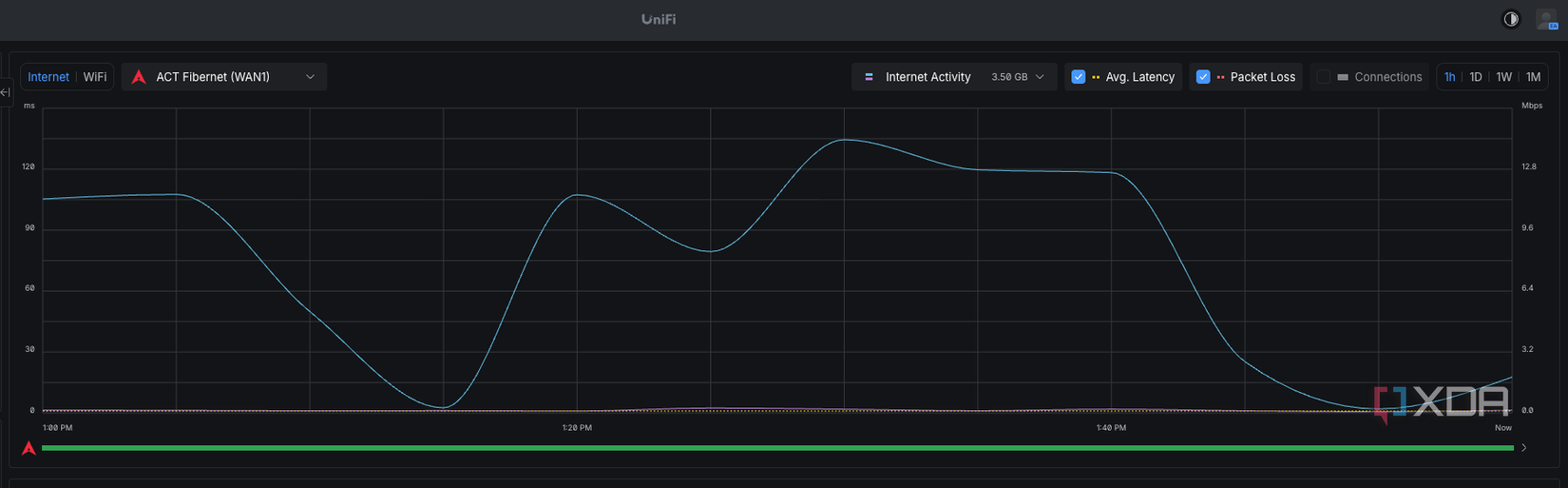Choose the 1M time range
1568x488 pixels.
tap(1533, 77)
